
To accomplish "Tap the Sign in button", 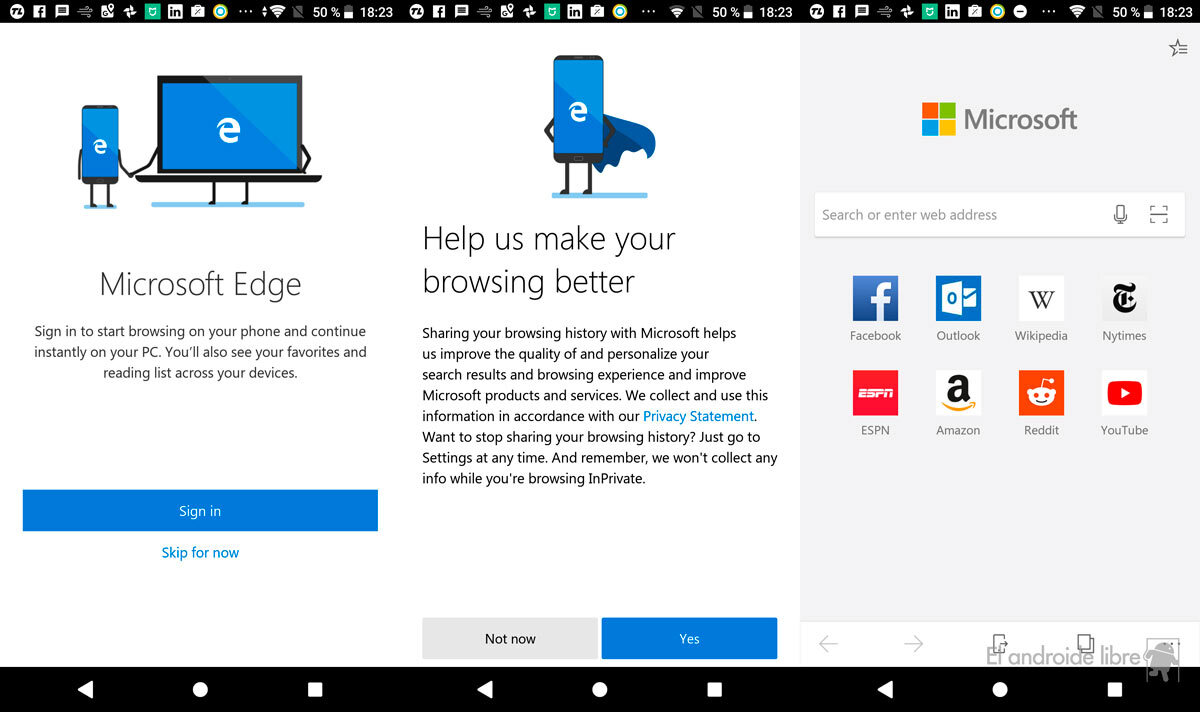I will (x=200, y=510).
